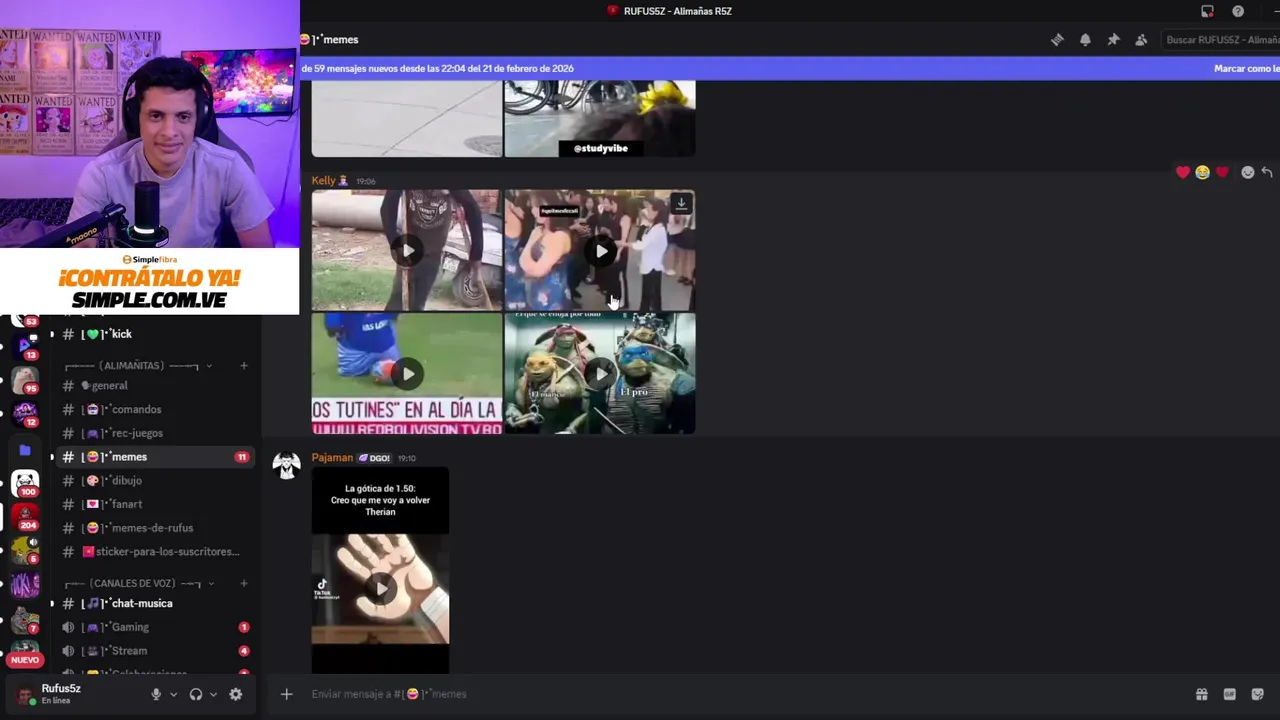The image size is (1280, 720).
Task: Click the plus attach button in message bar
Action: click(x=286, y=694)
